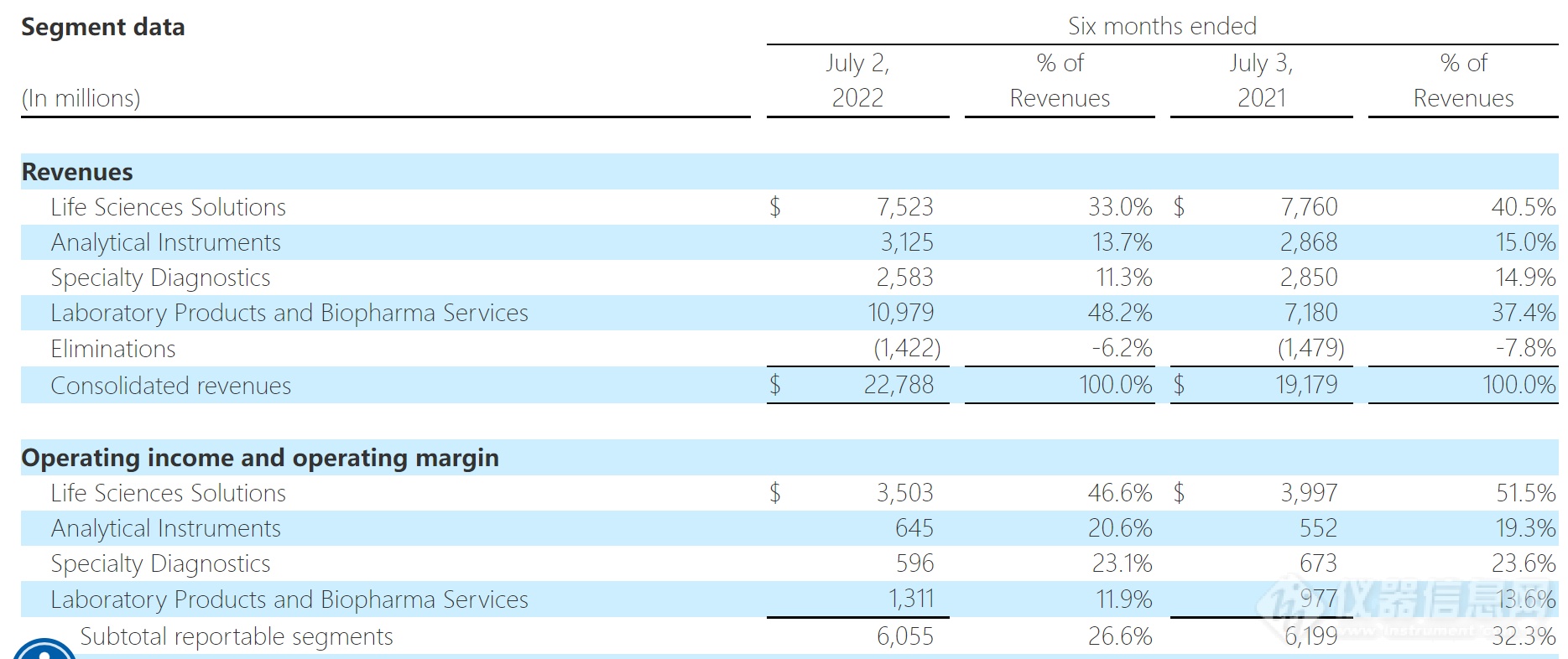
Task: Select the 7,180 value
Action: [x=1311, y=313]
